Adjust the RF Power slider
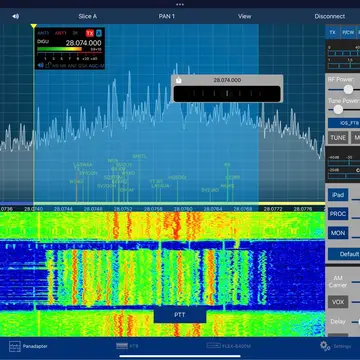Viewport: 360px width, 360px height. point(348,89)
